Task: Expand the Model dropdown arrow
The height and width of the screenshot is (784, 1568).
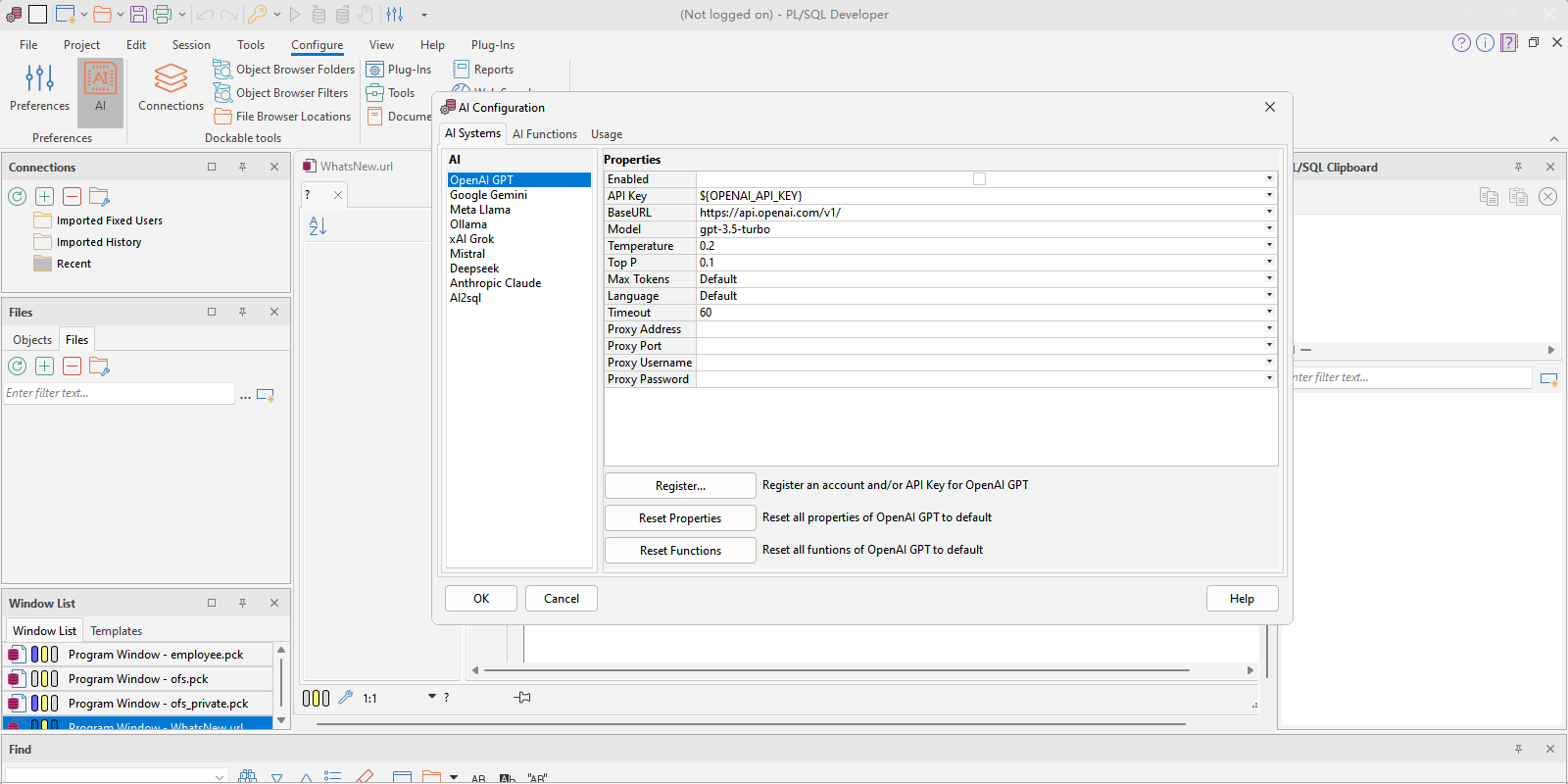Action: [1269, 228]
